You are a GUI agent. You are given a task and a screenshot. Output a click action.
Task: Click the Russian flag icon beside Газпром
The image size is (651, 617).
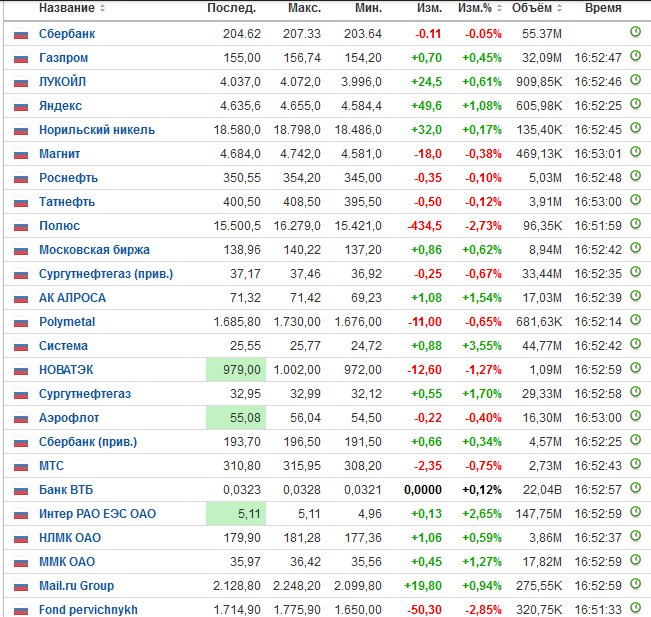coord(21,59)
